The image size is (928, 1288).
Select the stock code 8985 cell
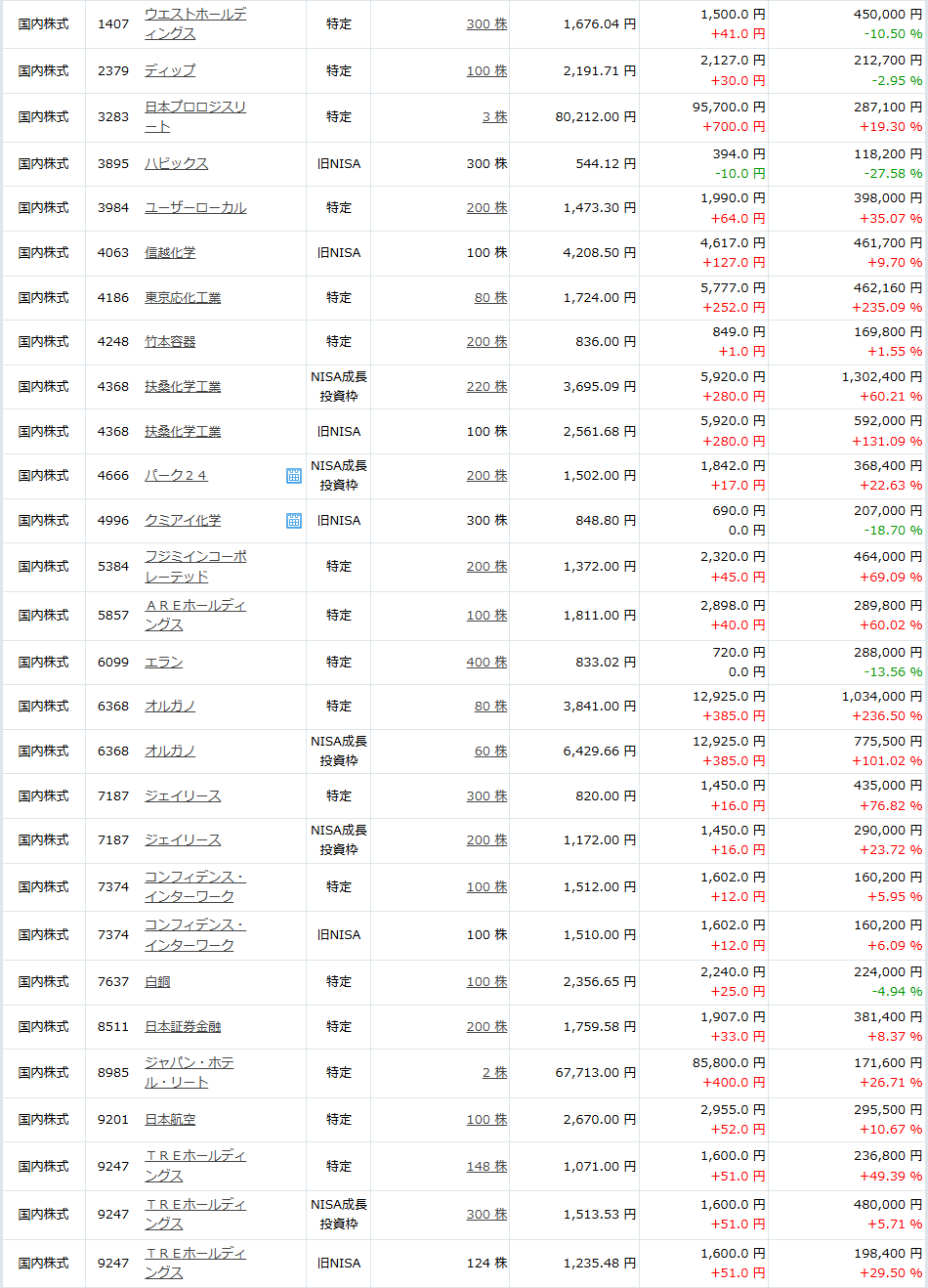(x=113, y=1072)
